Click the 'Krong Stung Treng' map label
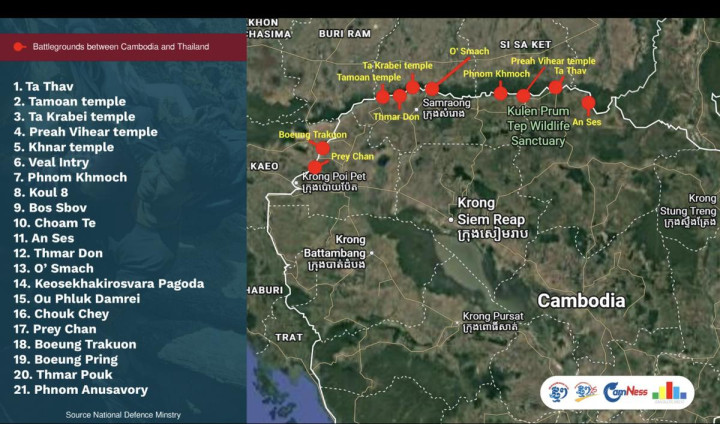Screen dimensions: 720x424 pyautogui.click(x=688, y=211)
